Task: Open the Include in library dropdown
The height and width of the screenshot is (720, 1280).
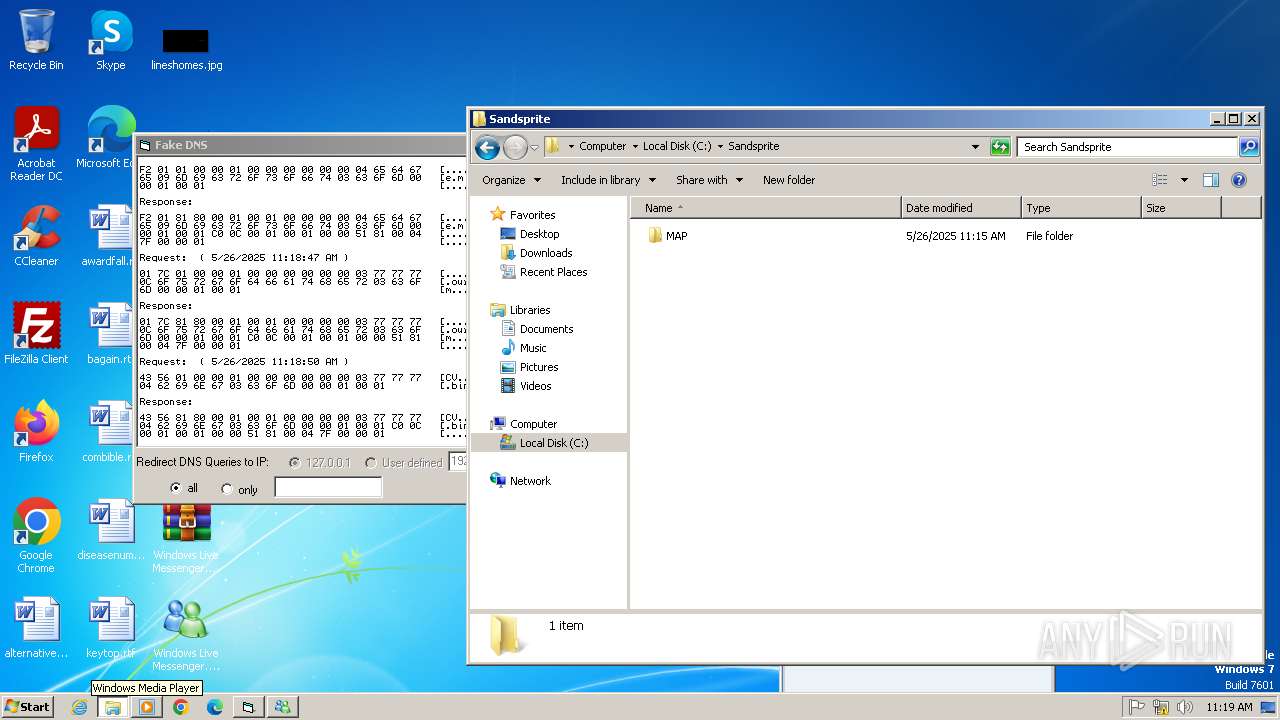Action: tap(608, 180)
